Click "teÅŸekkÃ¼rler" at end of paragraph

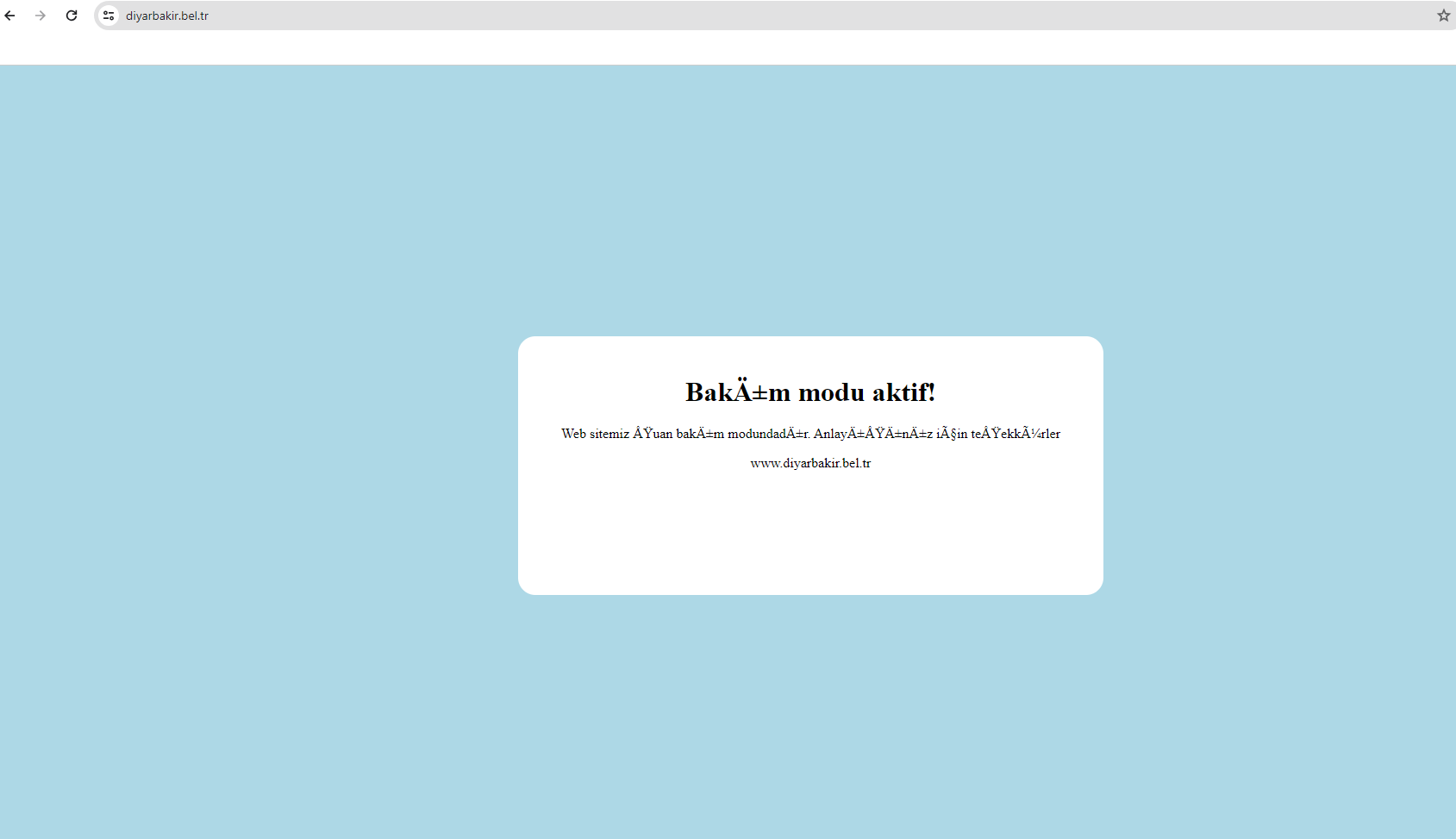1015,434
